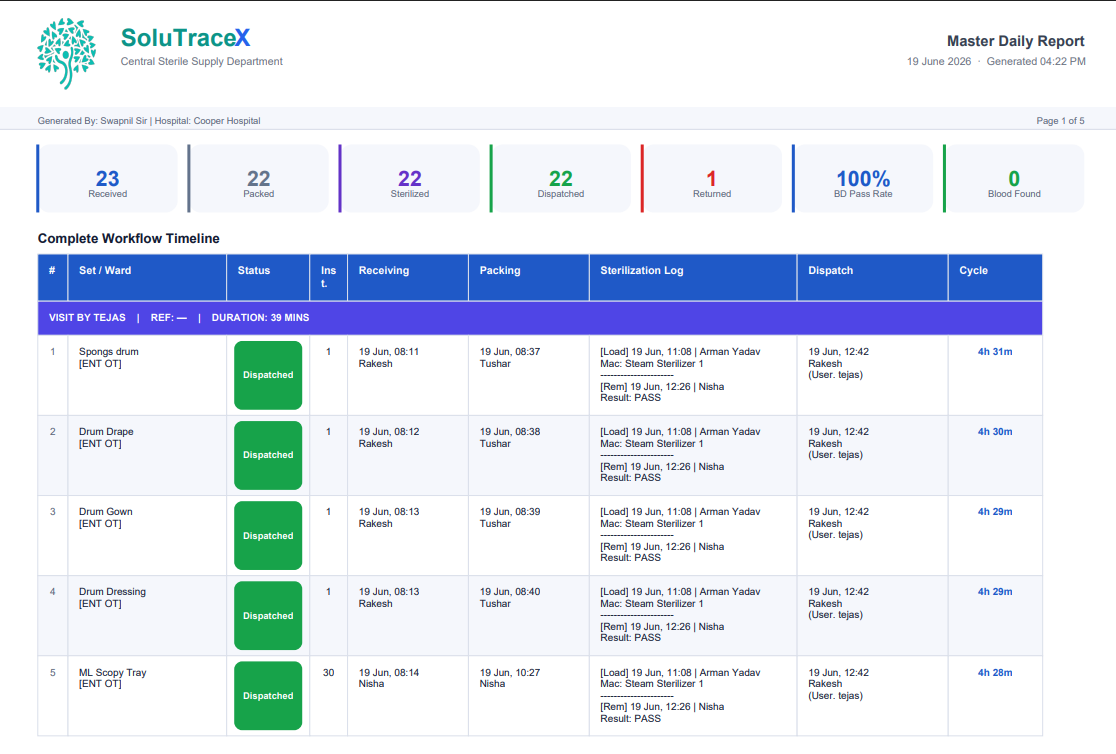Click the 4h 31m cycle time

point(994,352)
